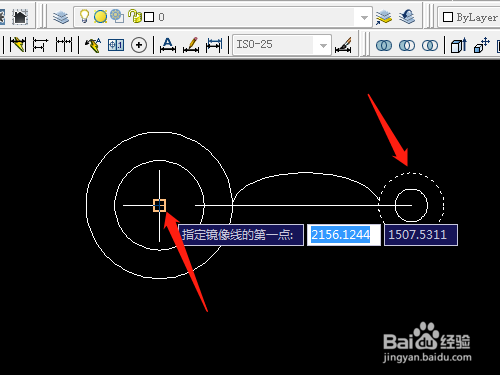The width and height of the screenshot is (500, 375).
Task: Select the Subtract solid editing tool
Action: [407, 45]
